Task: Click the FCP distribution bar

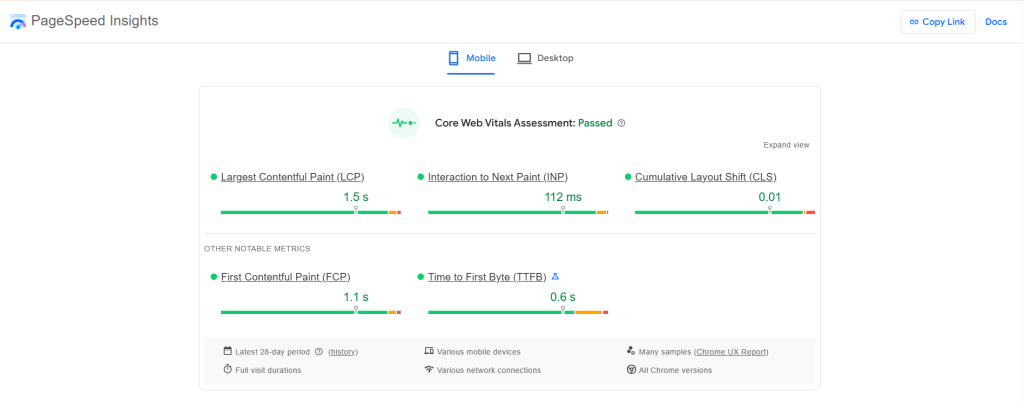Action: point(311,312)
